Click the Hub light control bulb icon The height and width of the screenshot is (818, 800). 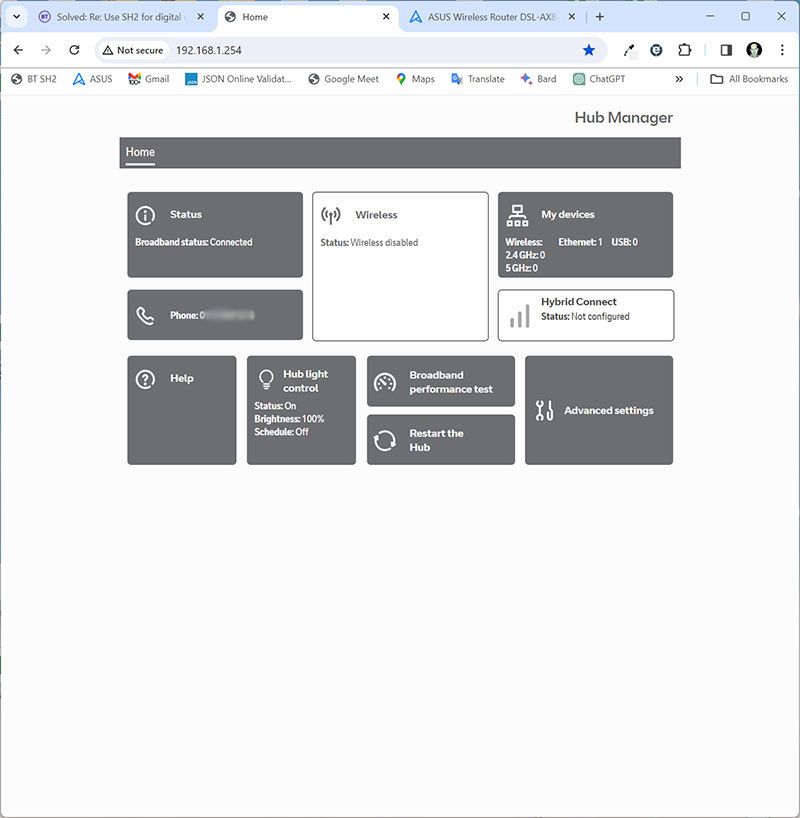(266, 379)
